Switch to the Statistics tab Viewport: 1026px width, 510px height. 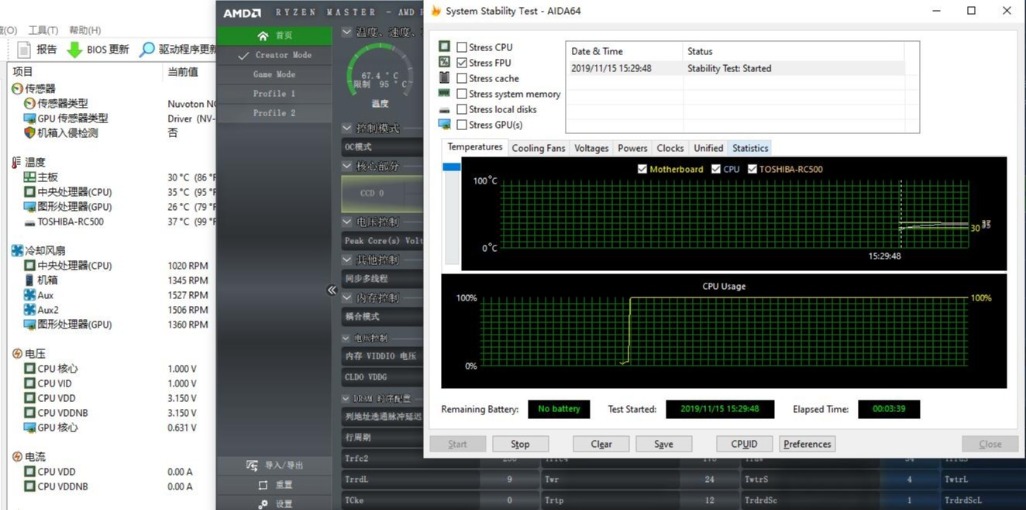coord(750,148)
